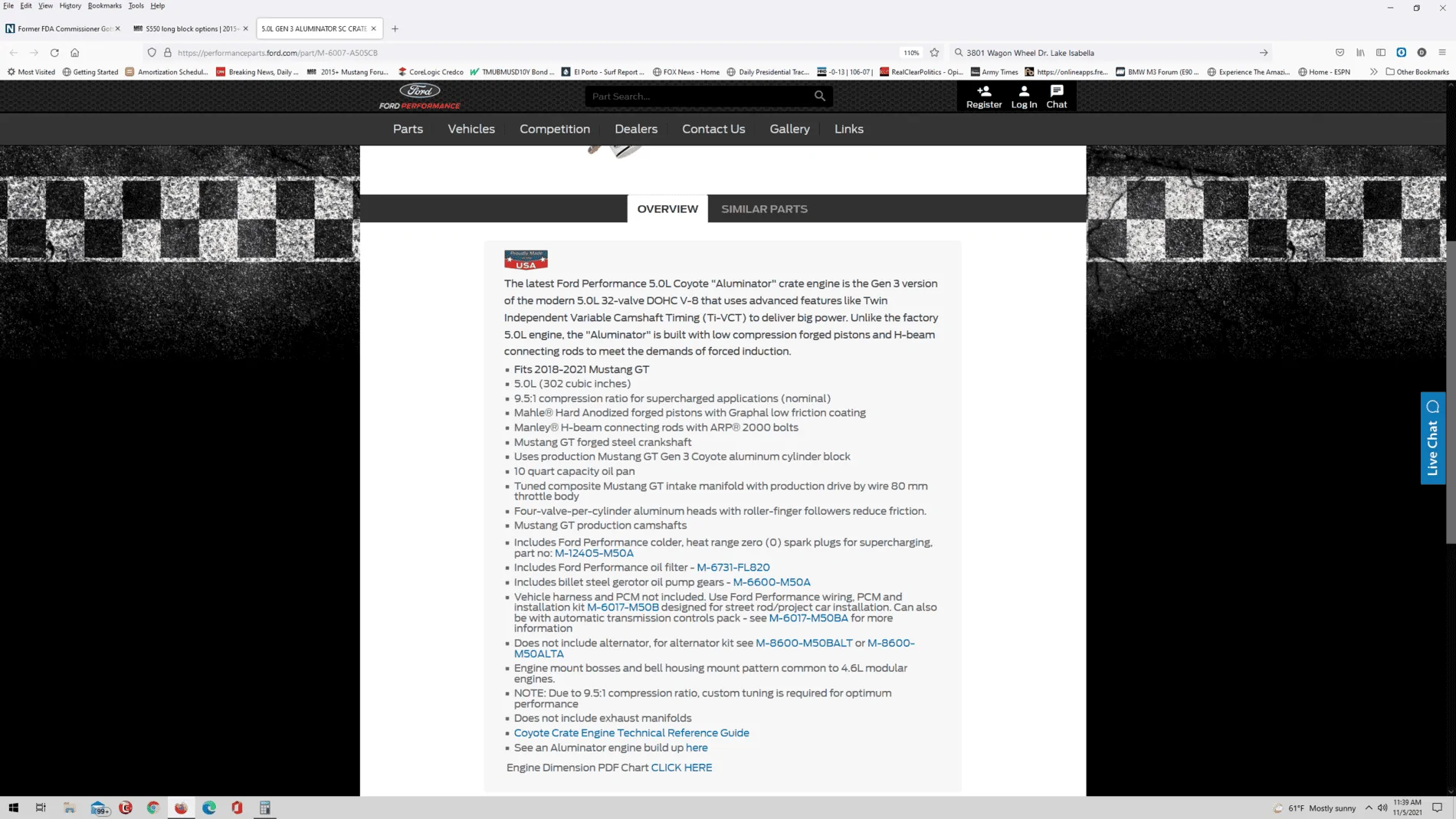Select the OVERVIEW tab
Image resolution: width=1456 pixels, height=819 pixels.
(667, 208)
